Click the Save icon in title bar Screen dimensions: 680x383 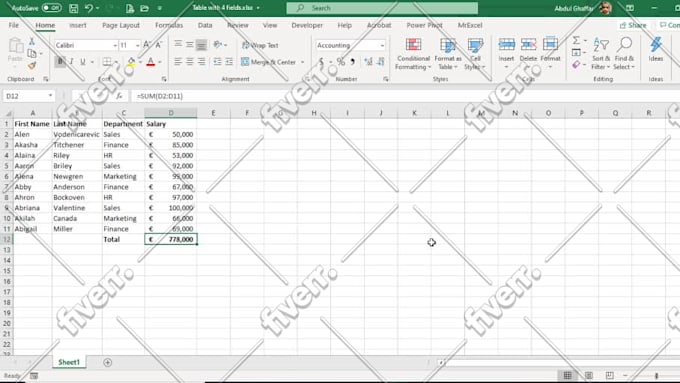click(73, 8)
